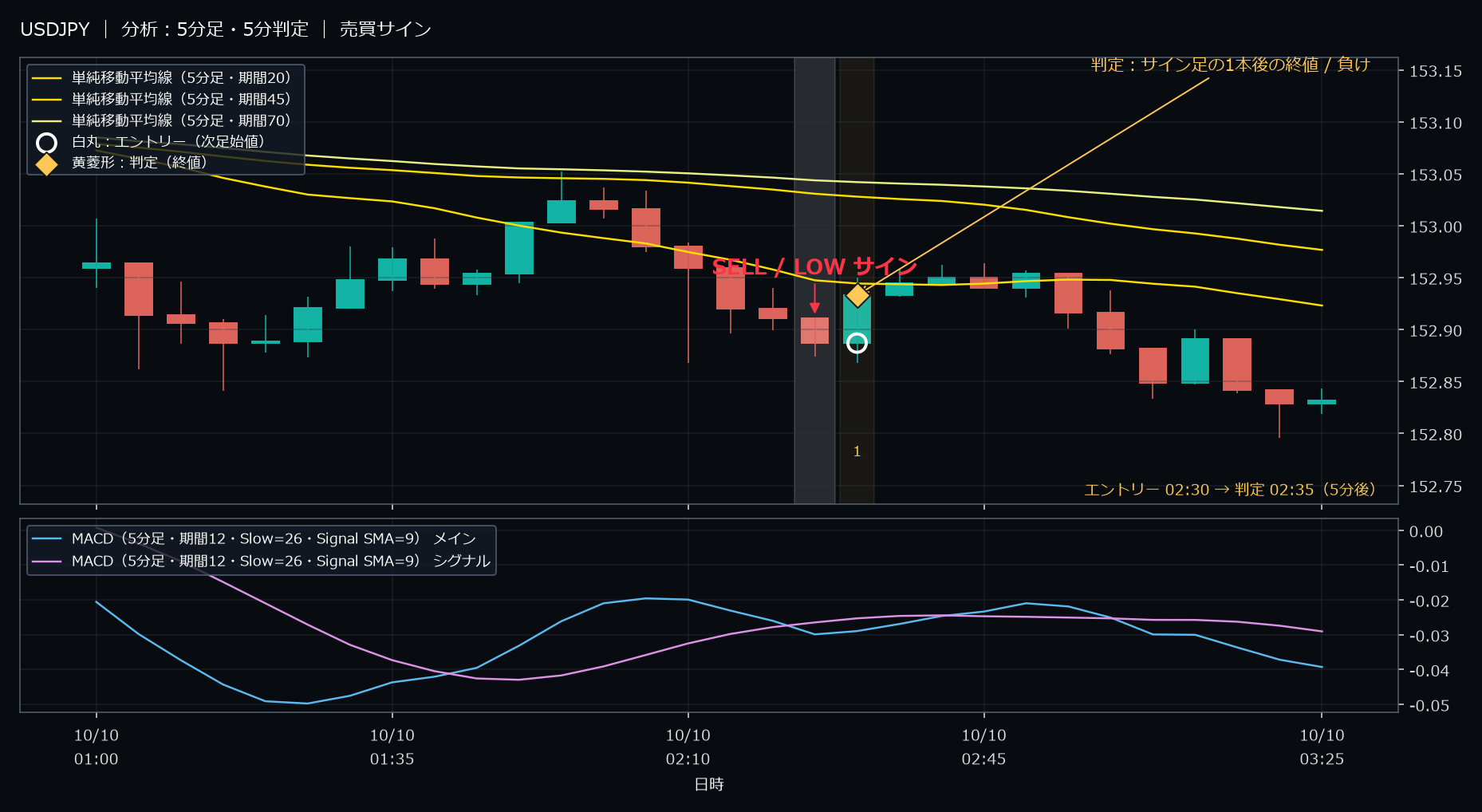This screenshot has width=1482, height=812.
Task: Click the 売買サイン title text
Action: pyautogui.click(x=385, y=30)
